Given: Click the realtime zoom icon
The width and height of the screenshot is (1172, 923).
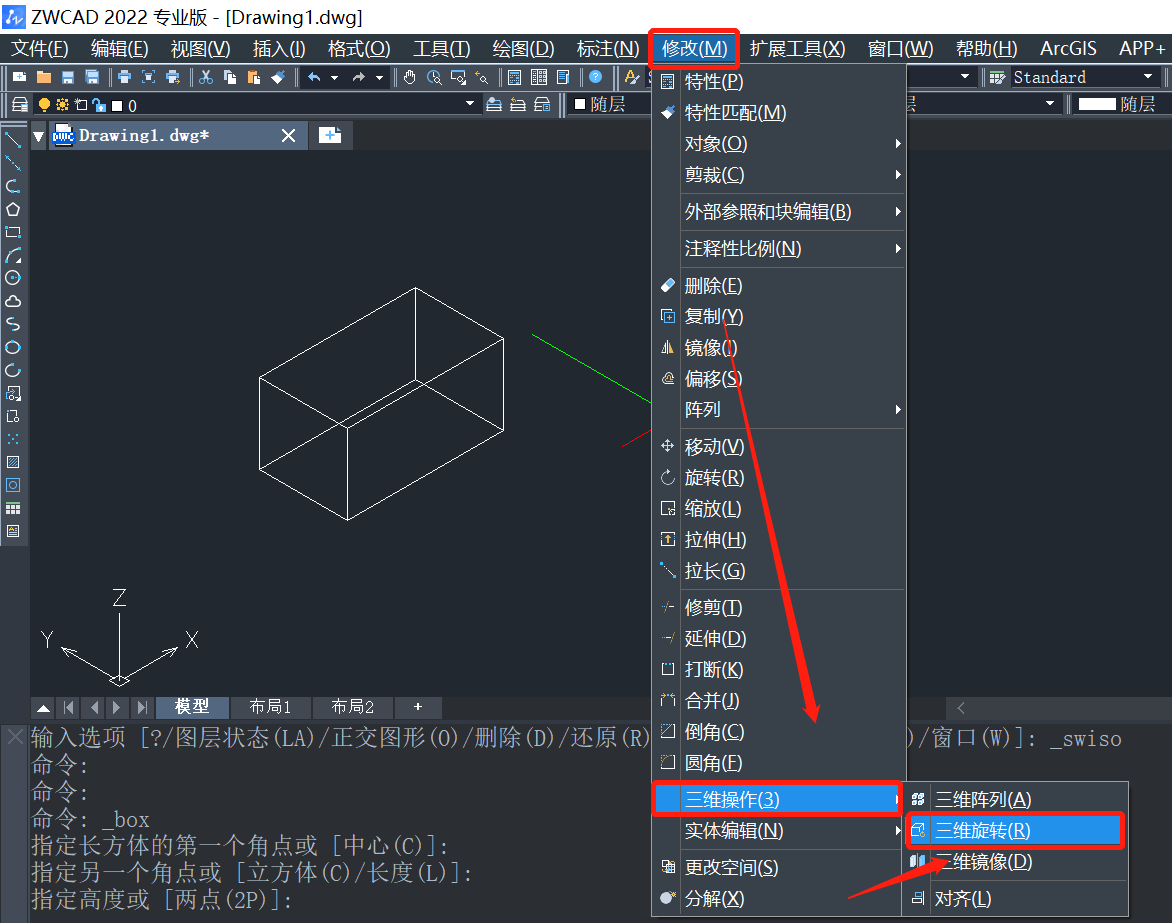Looking at the screenshot, I should point(434,77).
